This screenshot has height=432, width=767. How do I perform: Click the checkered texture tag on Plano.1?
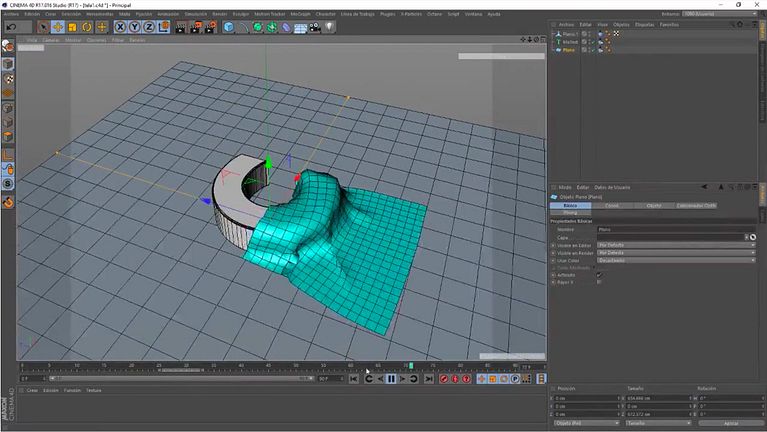616,34
